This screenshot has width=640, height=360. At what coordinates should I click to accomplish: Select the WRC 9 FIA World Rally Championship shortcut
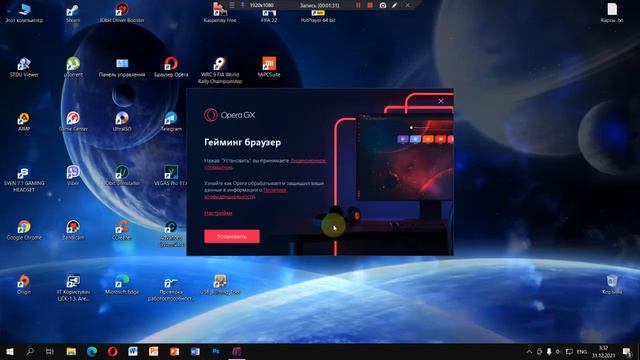[x=220, y=70]
